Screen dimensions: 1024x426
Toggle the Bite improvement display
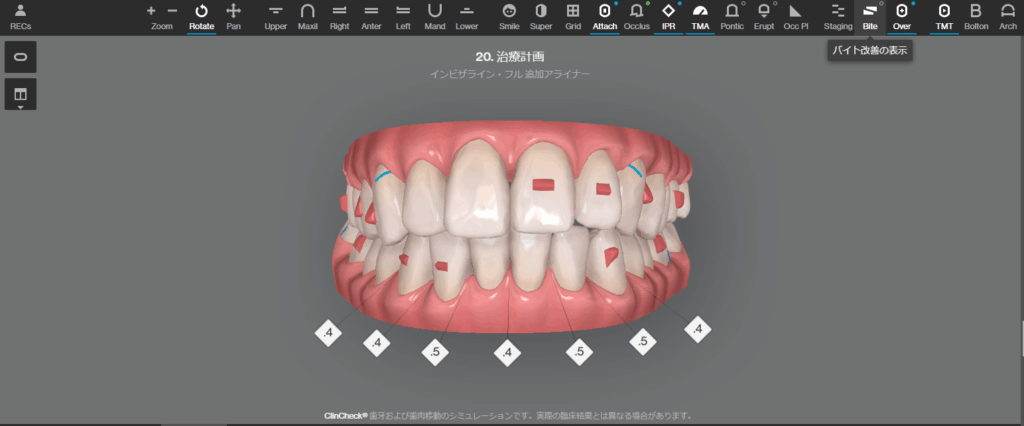870,17
